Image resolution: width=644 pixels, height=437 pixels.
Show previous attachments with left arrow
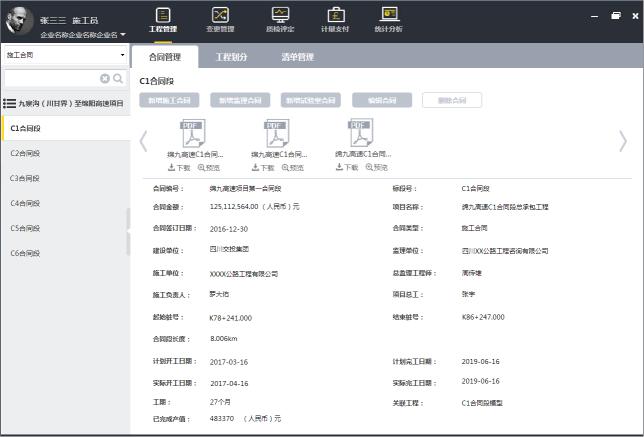click(x=143, y=141)
